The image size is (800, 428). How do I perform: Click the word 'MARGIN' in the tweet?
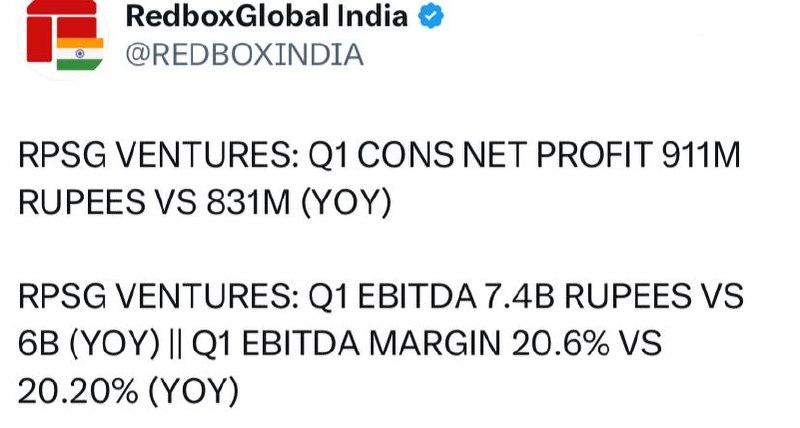435,343
